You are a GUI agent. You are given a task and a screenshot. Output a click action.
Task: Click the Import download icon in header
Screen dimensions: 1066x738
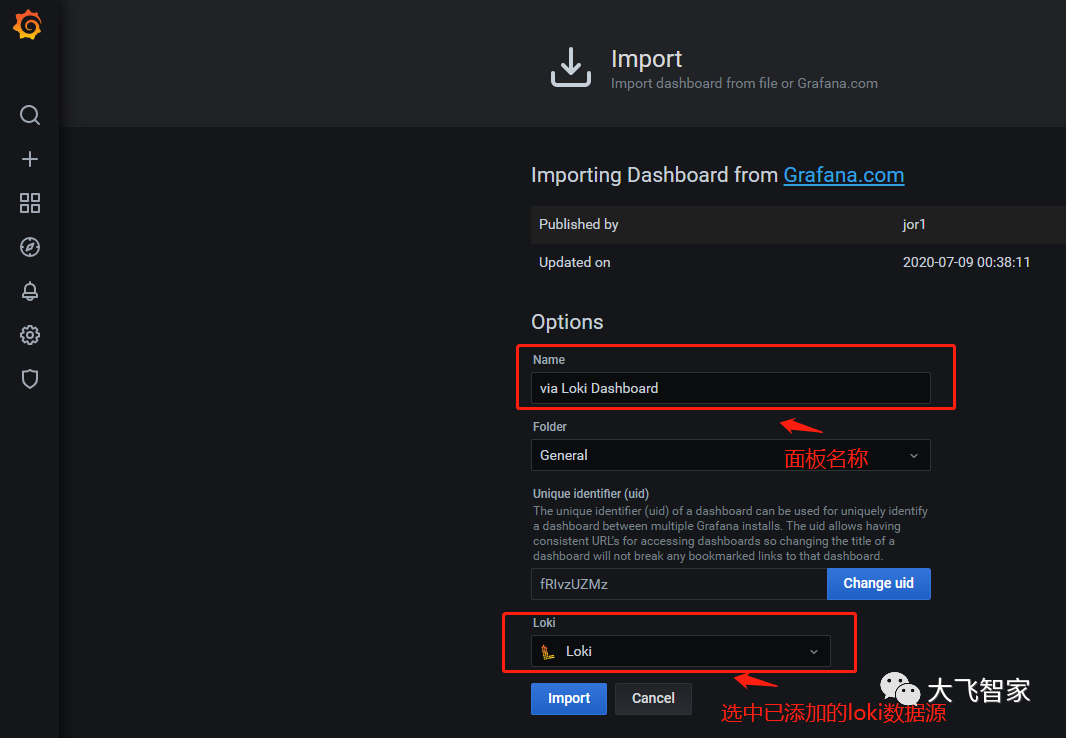[570, 67]
